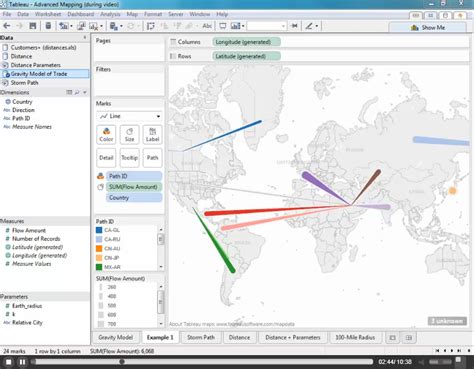This screenshot has width=474, height=369.
Task: Select the Example 1 sheet tab
Action: point(160,337)
